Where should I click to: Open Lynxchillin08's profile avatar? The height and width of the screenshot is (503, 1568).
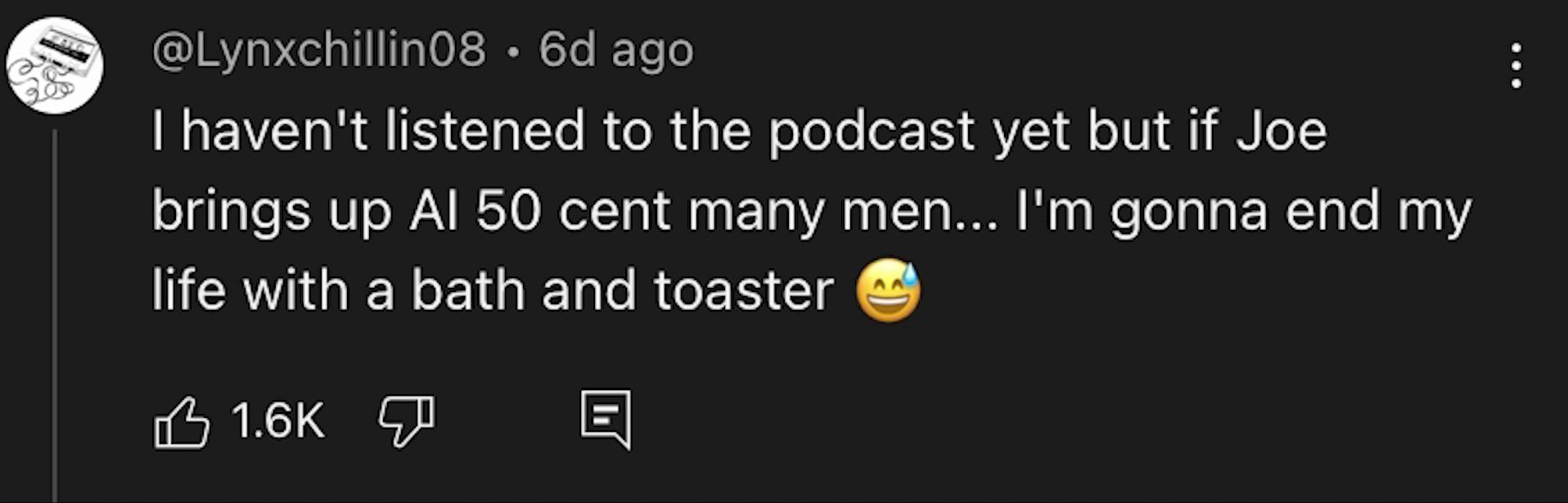click(x=55, y=65)
